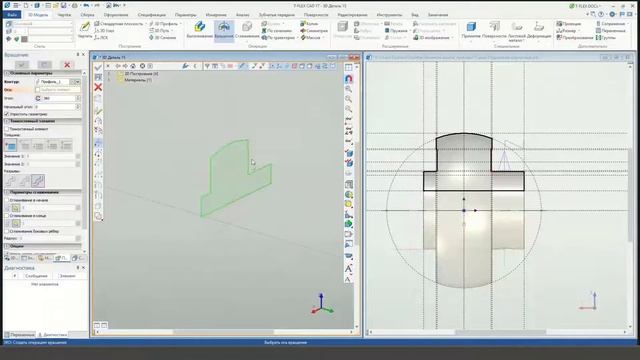Click the Переменные ribbon item
This screenshot has height=360, width=640.
610,31
